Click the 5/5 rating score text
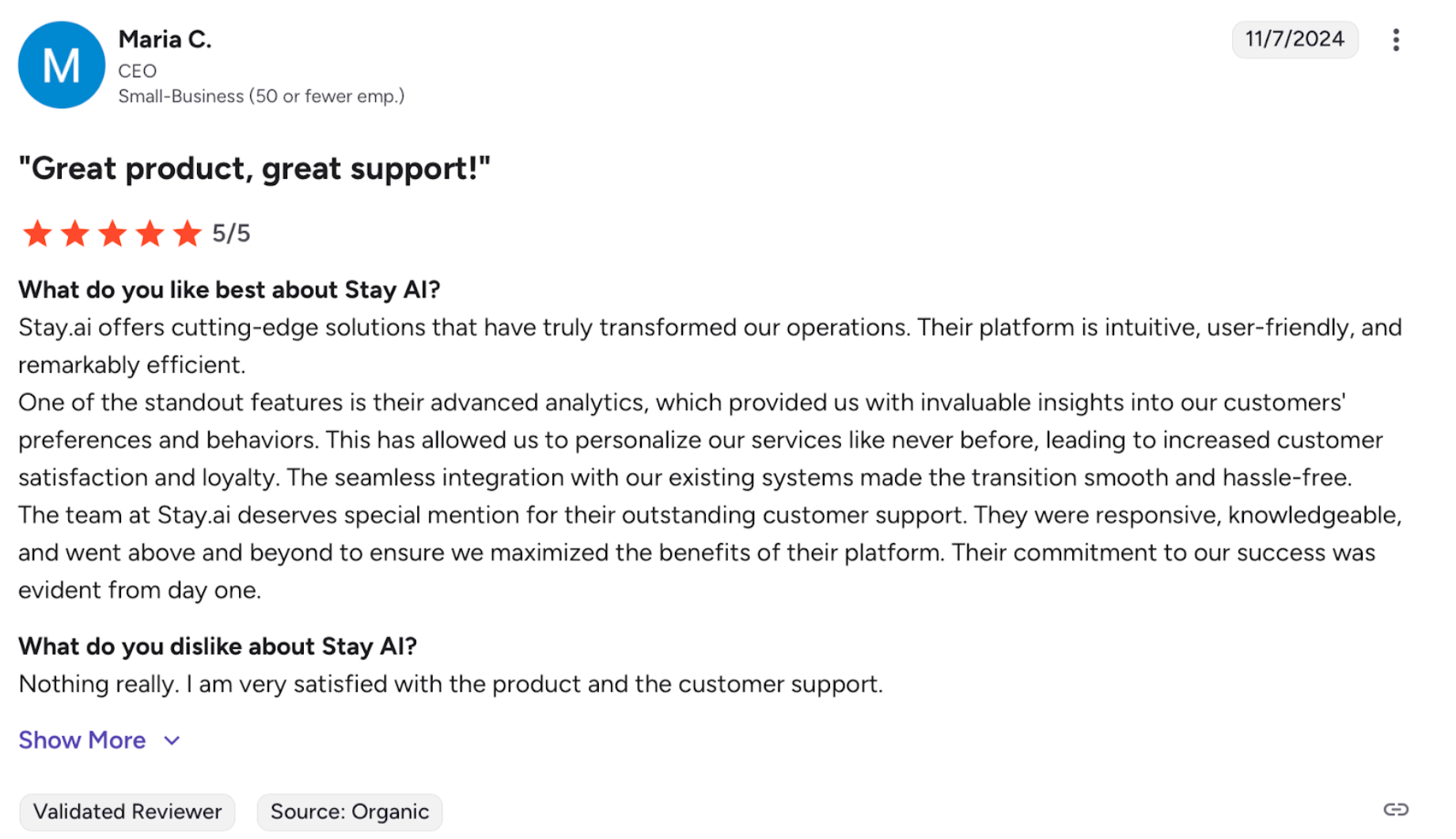The image size is (1456, 839). (231, 233)
